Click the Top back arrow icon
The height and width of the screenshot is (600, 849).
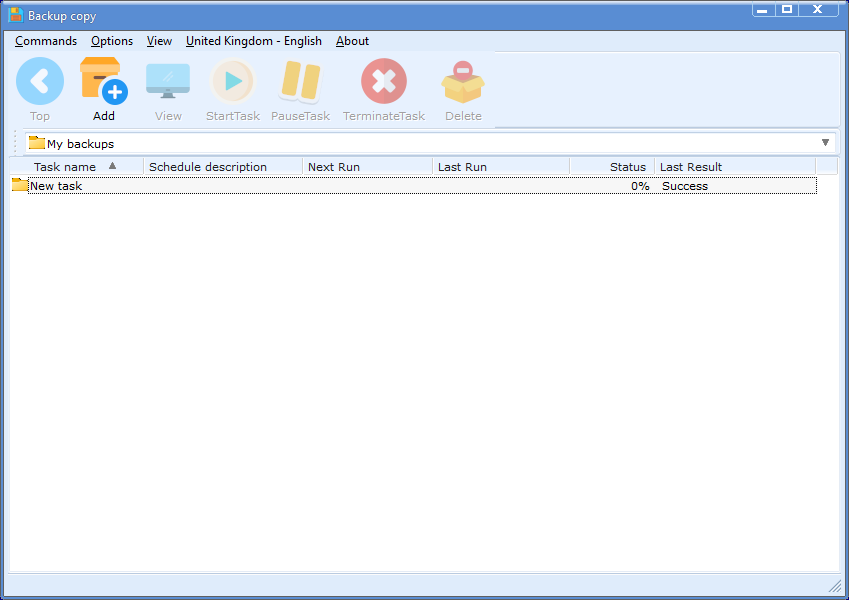40,82
